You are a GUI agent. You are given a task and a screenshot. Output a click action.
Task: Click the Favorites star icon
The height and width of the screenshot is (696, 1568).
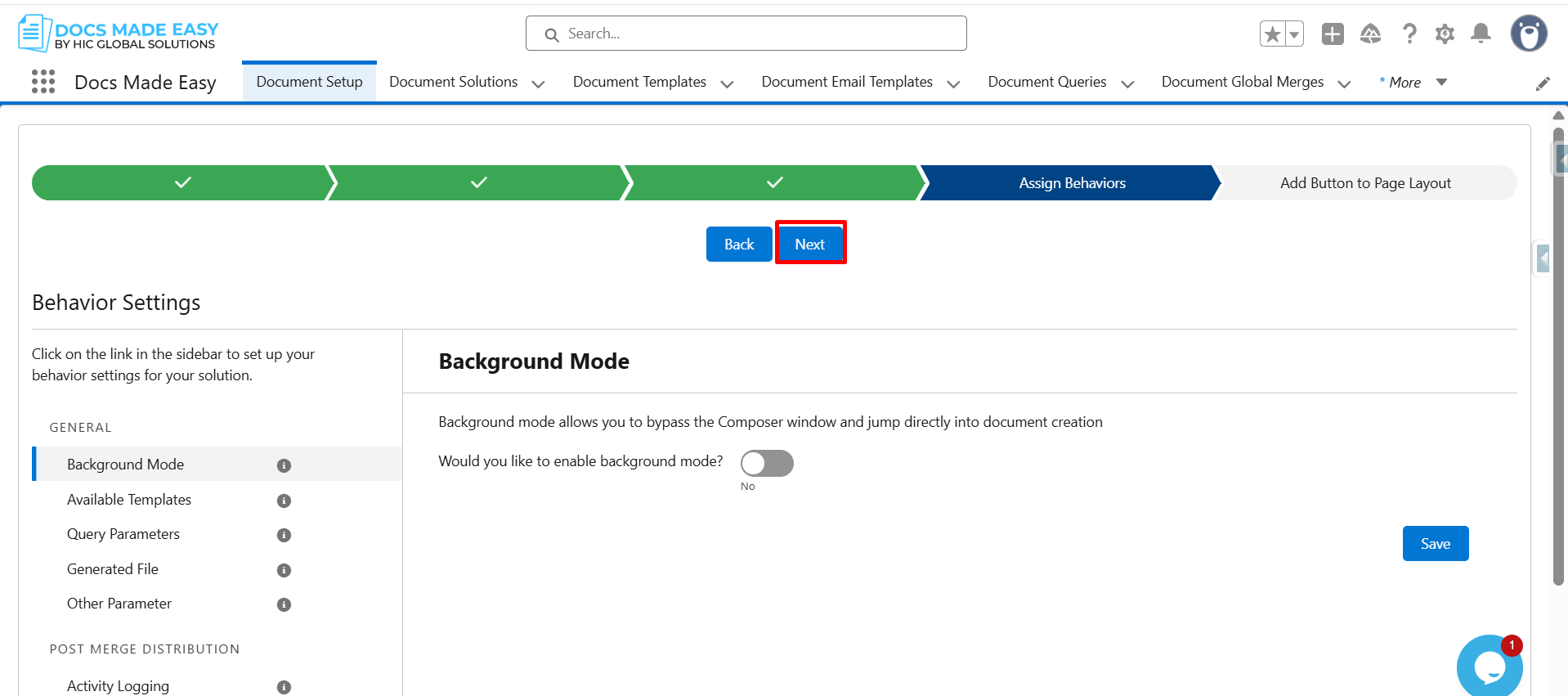1272,34
